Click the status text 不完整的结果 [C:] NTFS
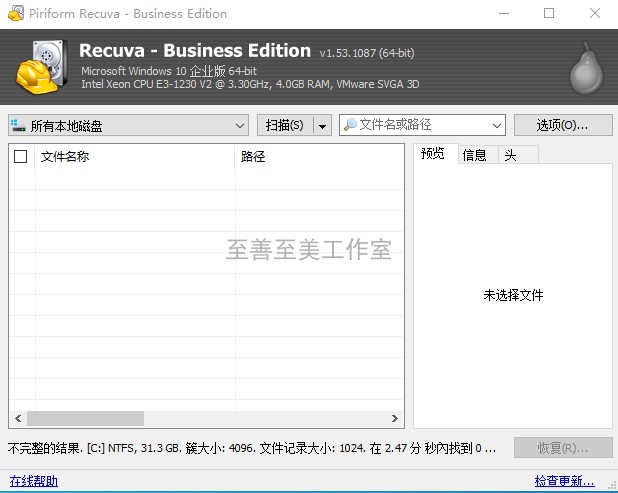The width and height of the screenshot is (618, 493). pos(252,448)
